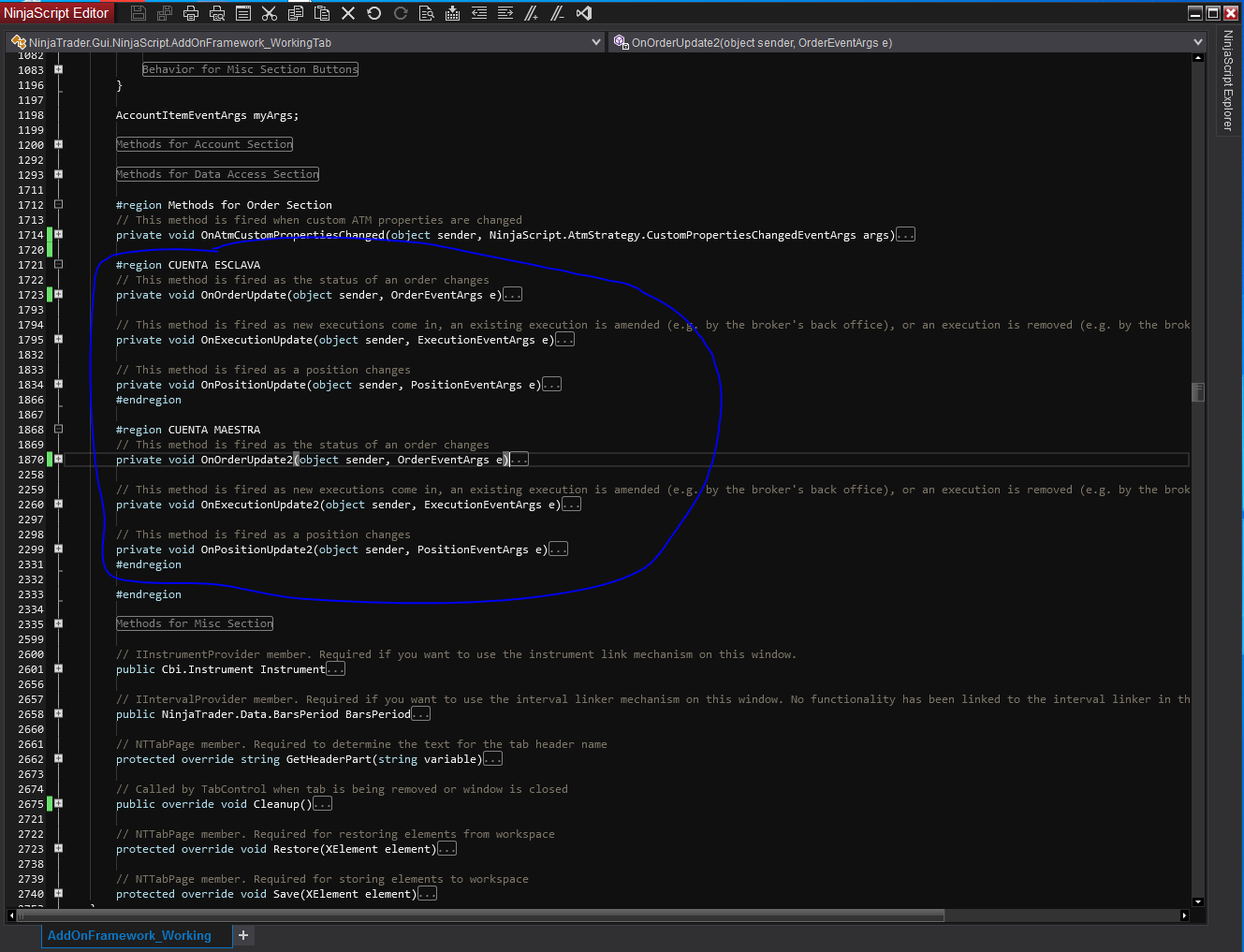
Task: Expand the OnPositionUpdate2 method on line 2299
Action: [58, 549]
